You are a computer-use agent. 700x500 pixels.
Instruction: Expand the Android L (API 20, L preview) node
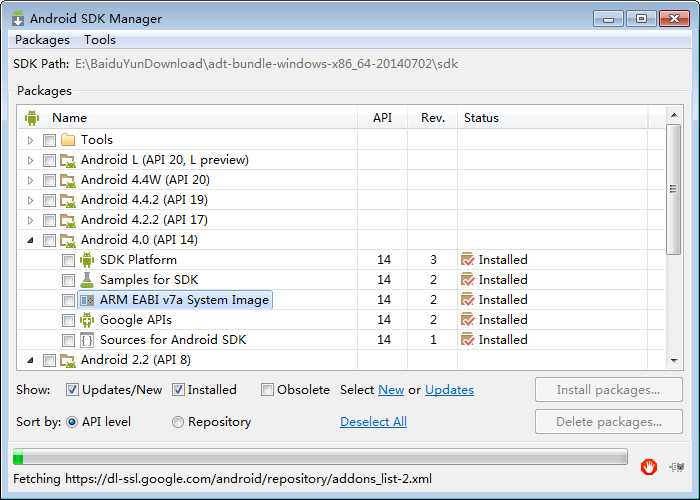point(30,160)
